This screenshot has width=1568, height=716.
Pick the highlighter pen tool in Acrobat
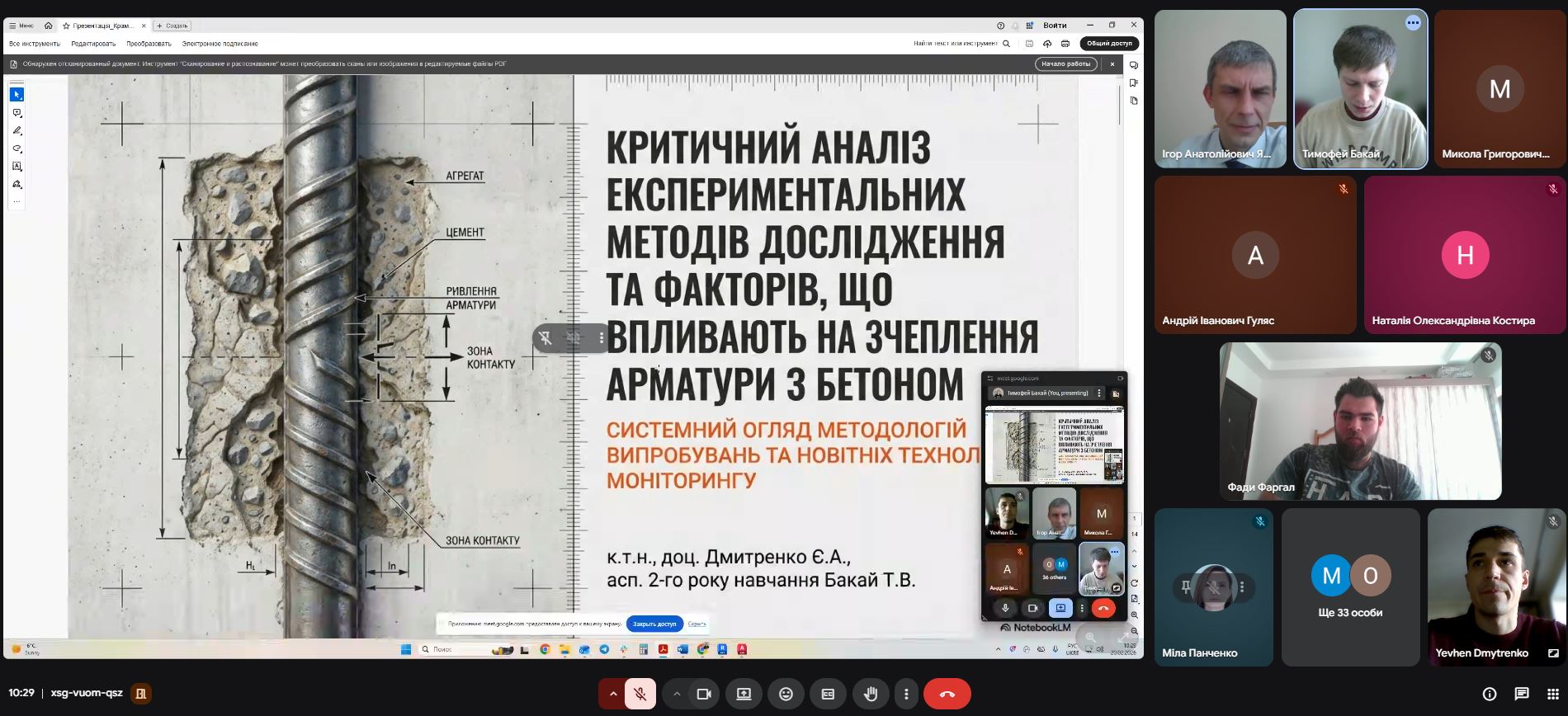tap(17, 131)
